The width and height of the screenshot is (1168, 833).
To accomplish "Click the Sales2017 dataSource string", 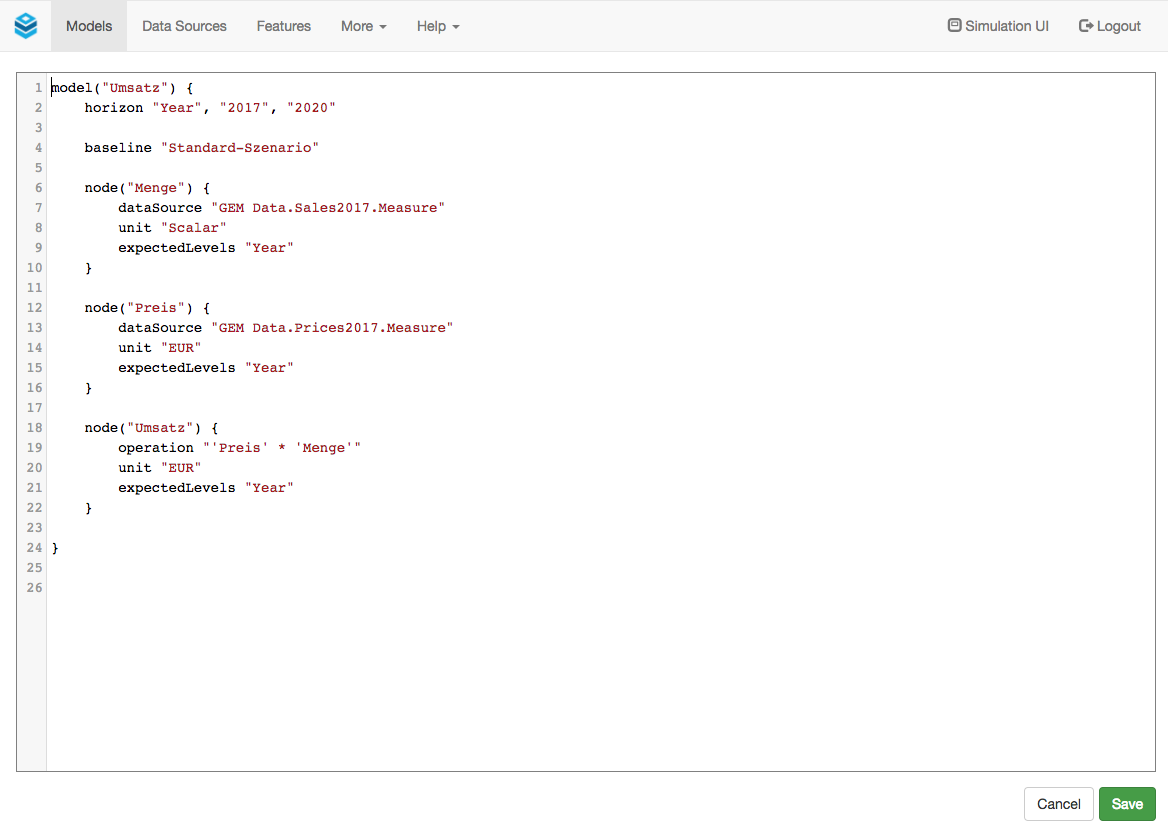I will pyautogui.click(x=327, y=208).
